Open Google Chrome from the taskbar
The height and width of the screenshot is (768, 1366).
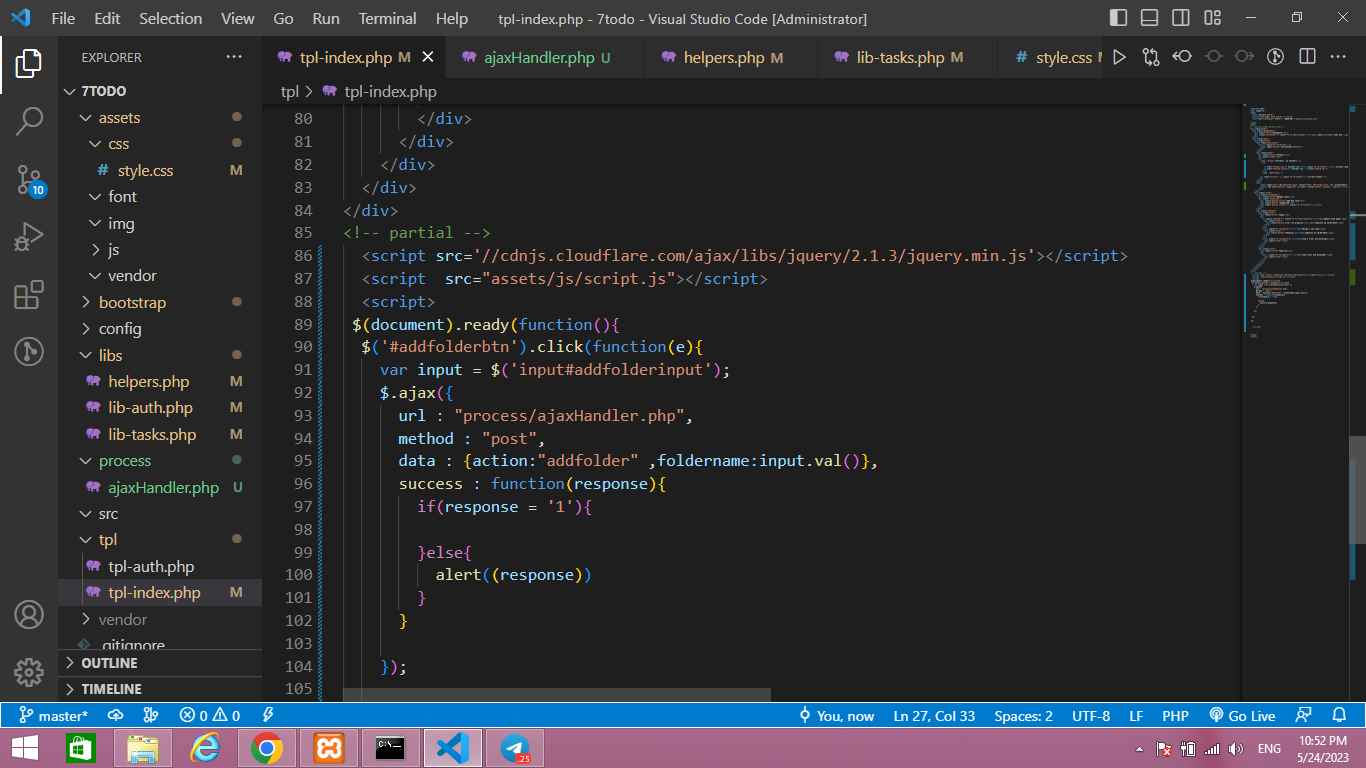[266, 748]
